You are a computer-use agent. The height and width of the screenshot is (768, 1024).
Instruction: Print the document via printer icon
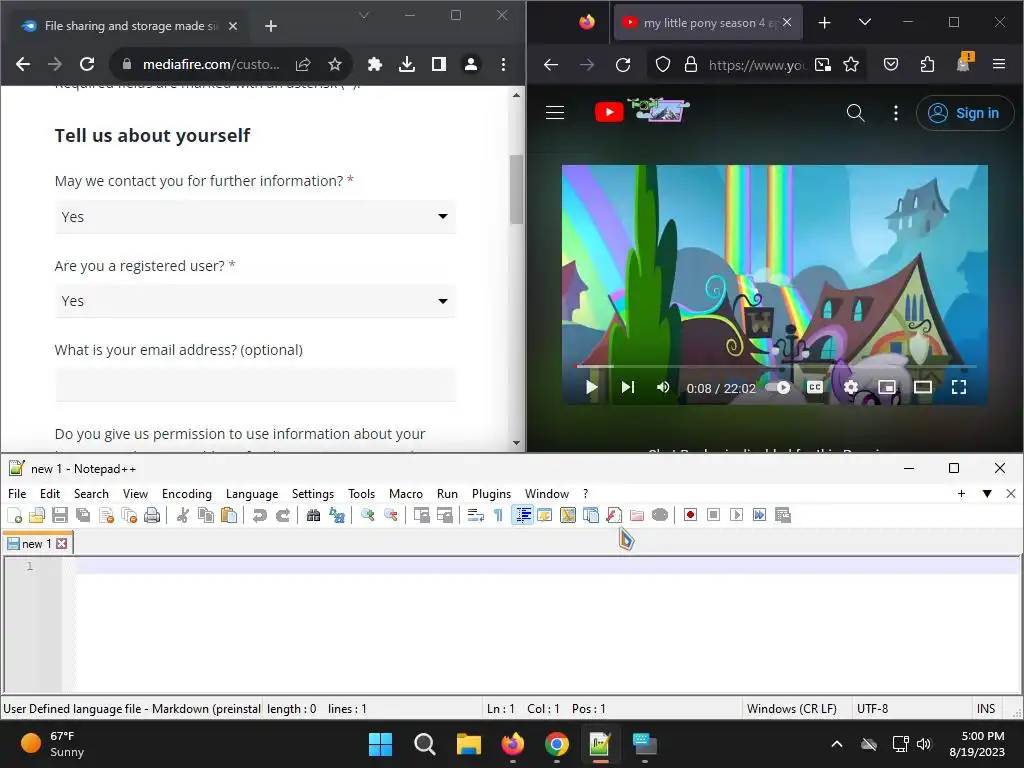point(152,515)
